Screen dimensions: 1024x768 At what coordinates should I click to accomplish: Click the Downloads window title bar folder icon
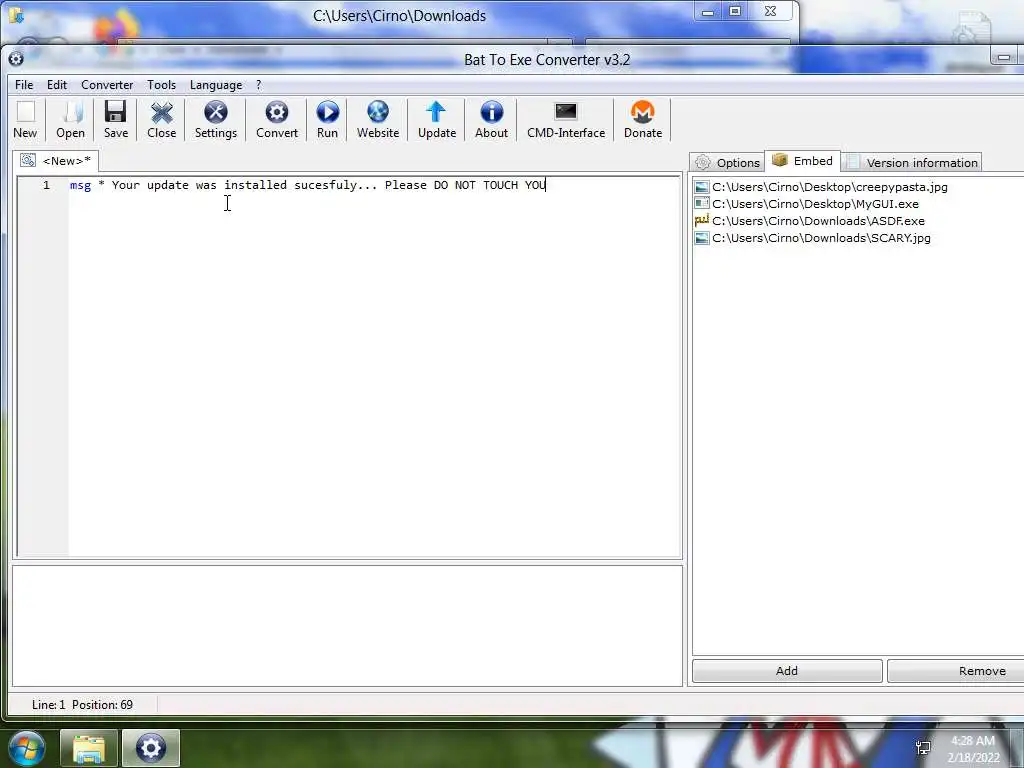click(16, 14)
